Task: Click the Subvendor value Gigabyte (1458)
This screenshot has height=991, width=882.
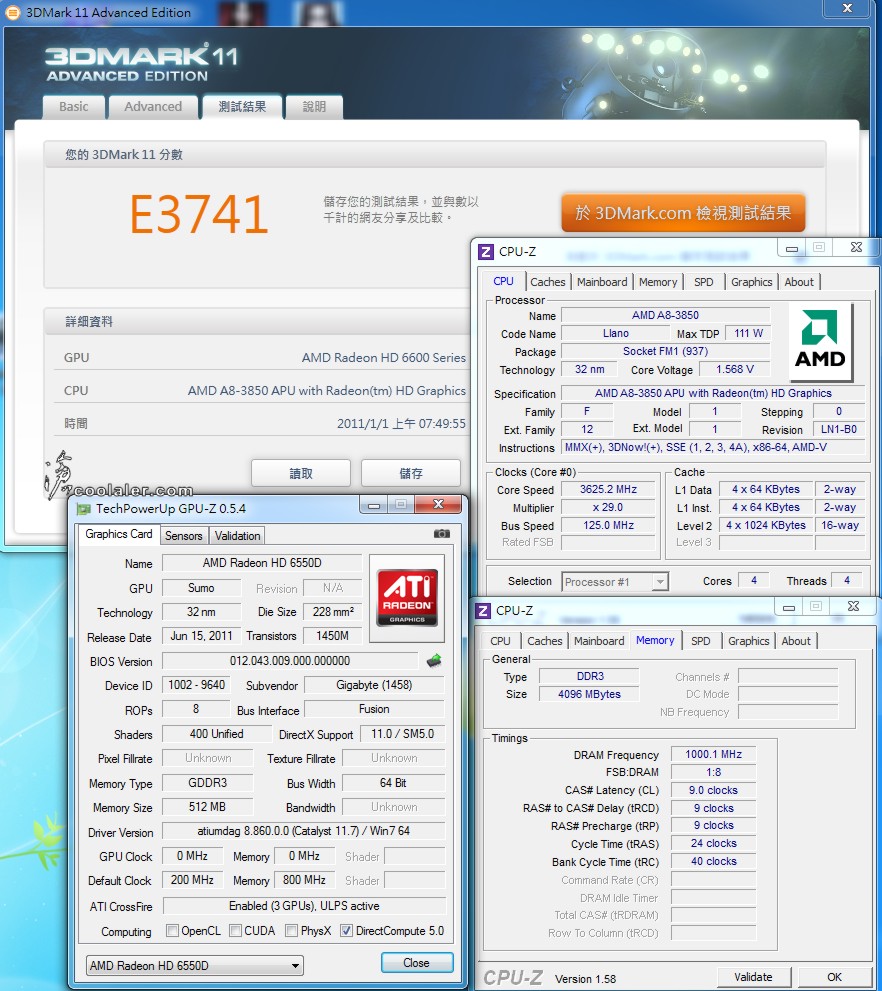Action: pos(374,685)
